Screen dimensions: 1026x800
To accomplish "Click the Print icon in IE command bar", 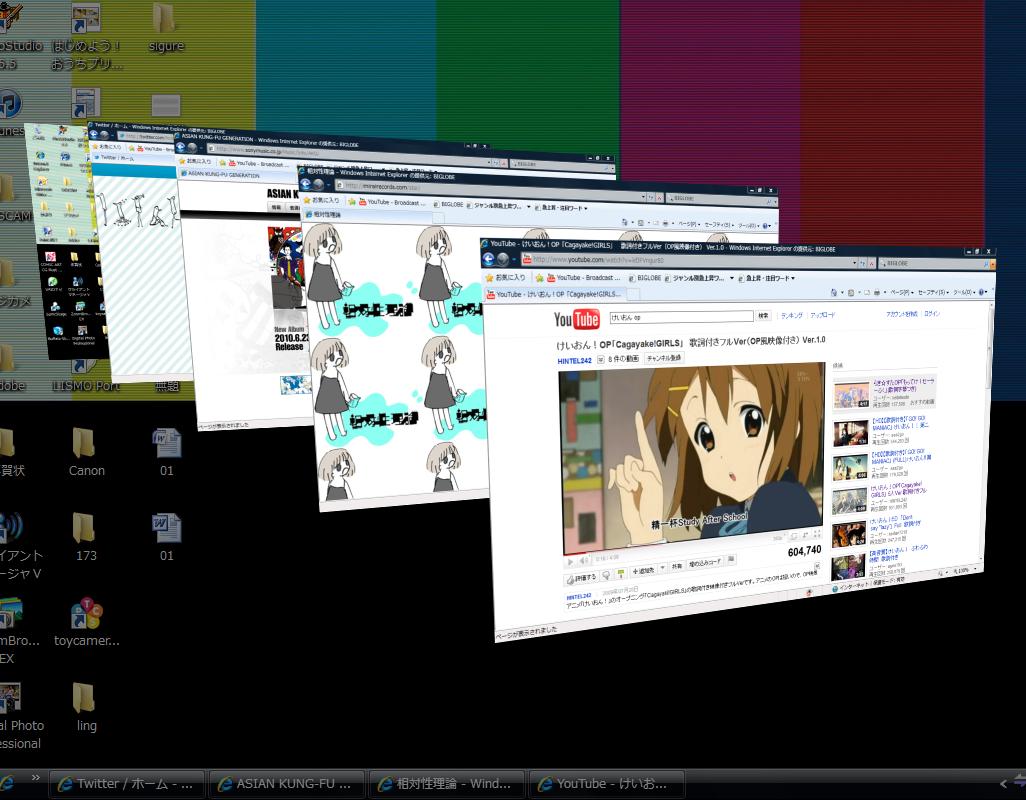I will click(877, 292).
